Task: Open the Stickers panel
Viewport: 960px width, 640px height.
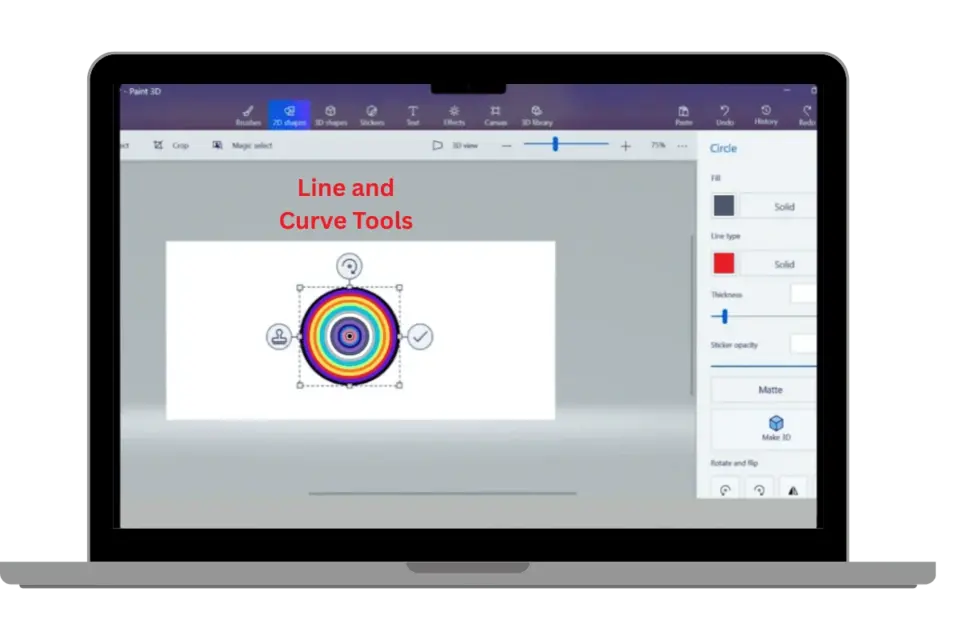Action: point(371,115)
